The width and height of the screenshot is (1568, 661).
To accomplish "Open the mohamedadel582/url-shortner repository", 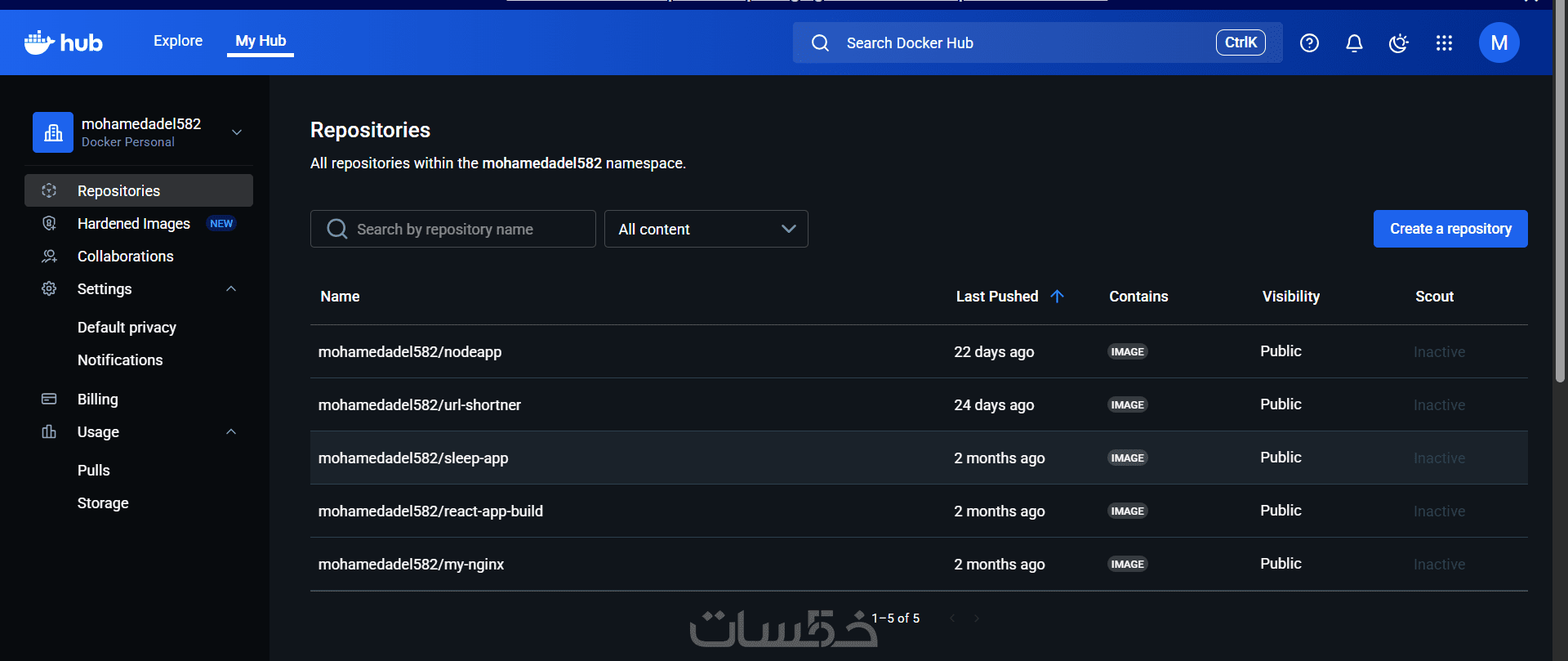I will pyautogui.click(x=420, y=405).
